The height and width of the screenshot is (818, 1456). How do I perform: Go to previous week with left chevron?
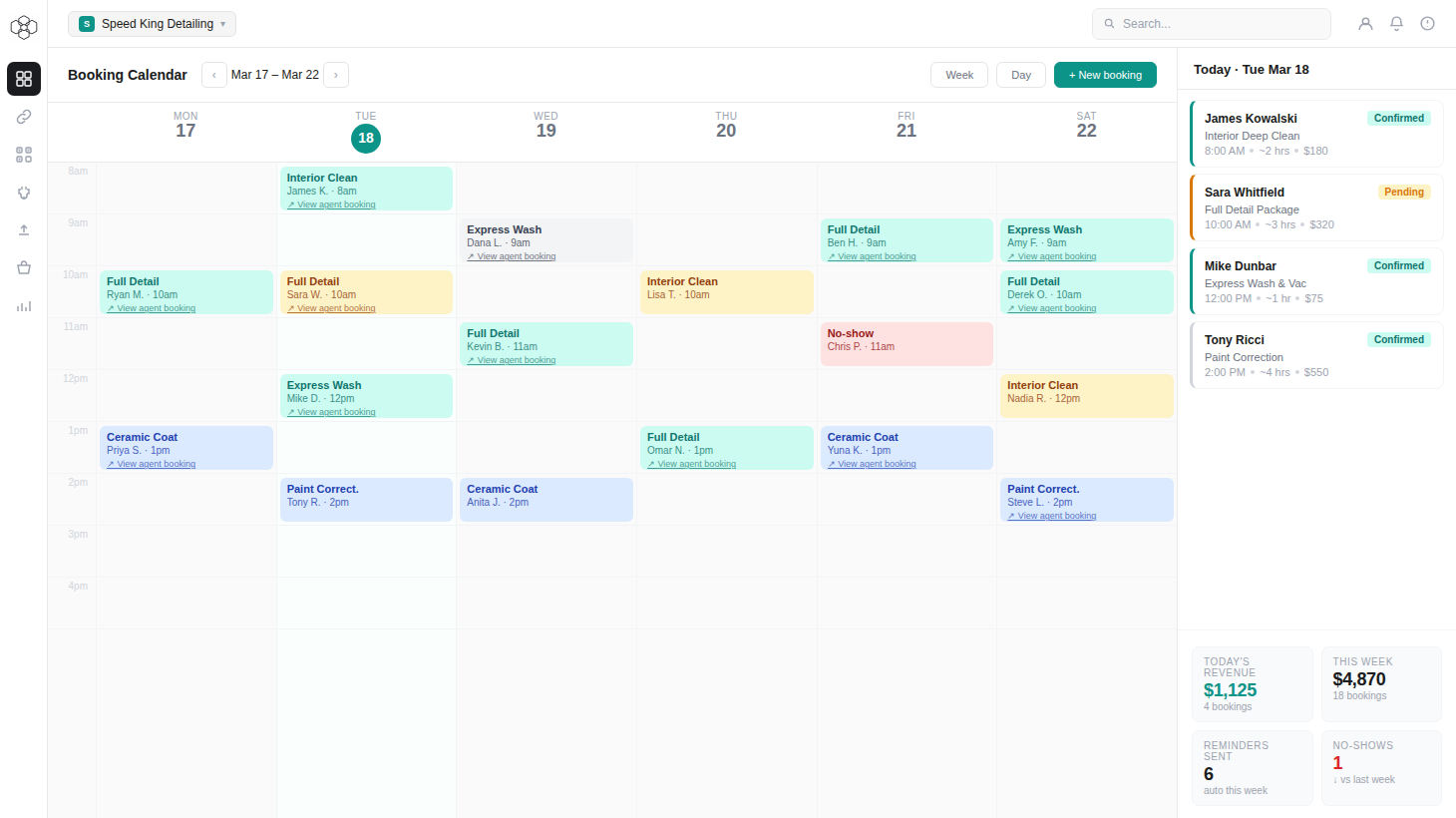coord(214,75)
